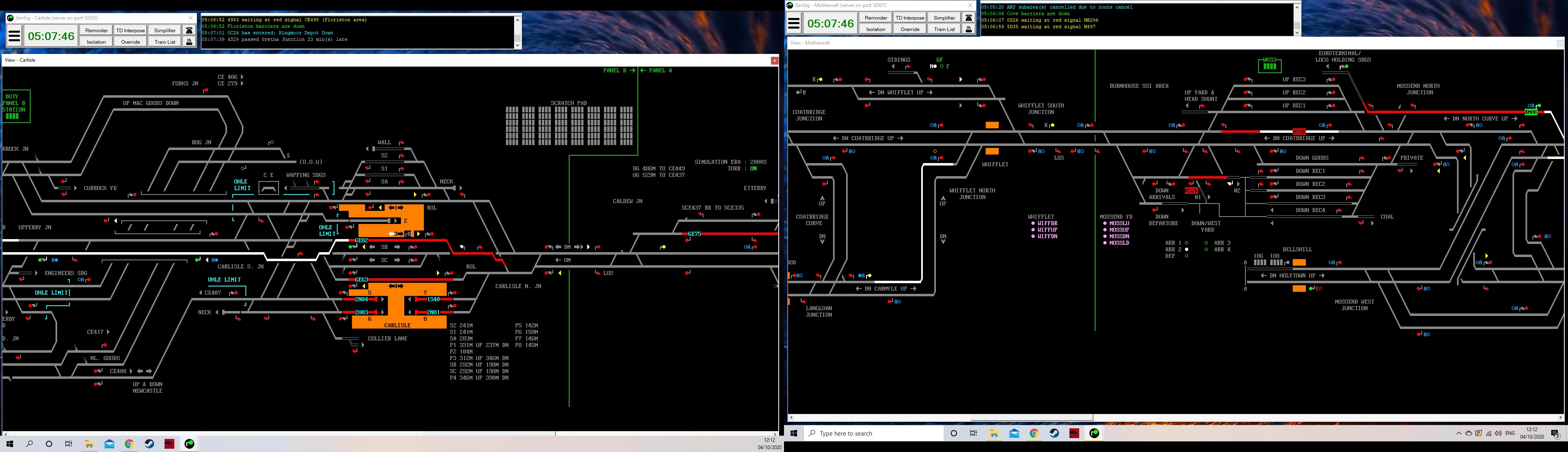Click the Scratch Pad grid in Carlisle
The height and width of the screenshot is (452, 1568).
569,126
